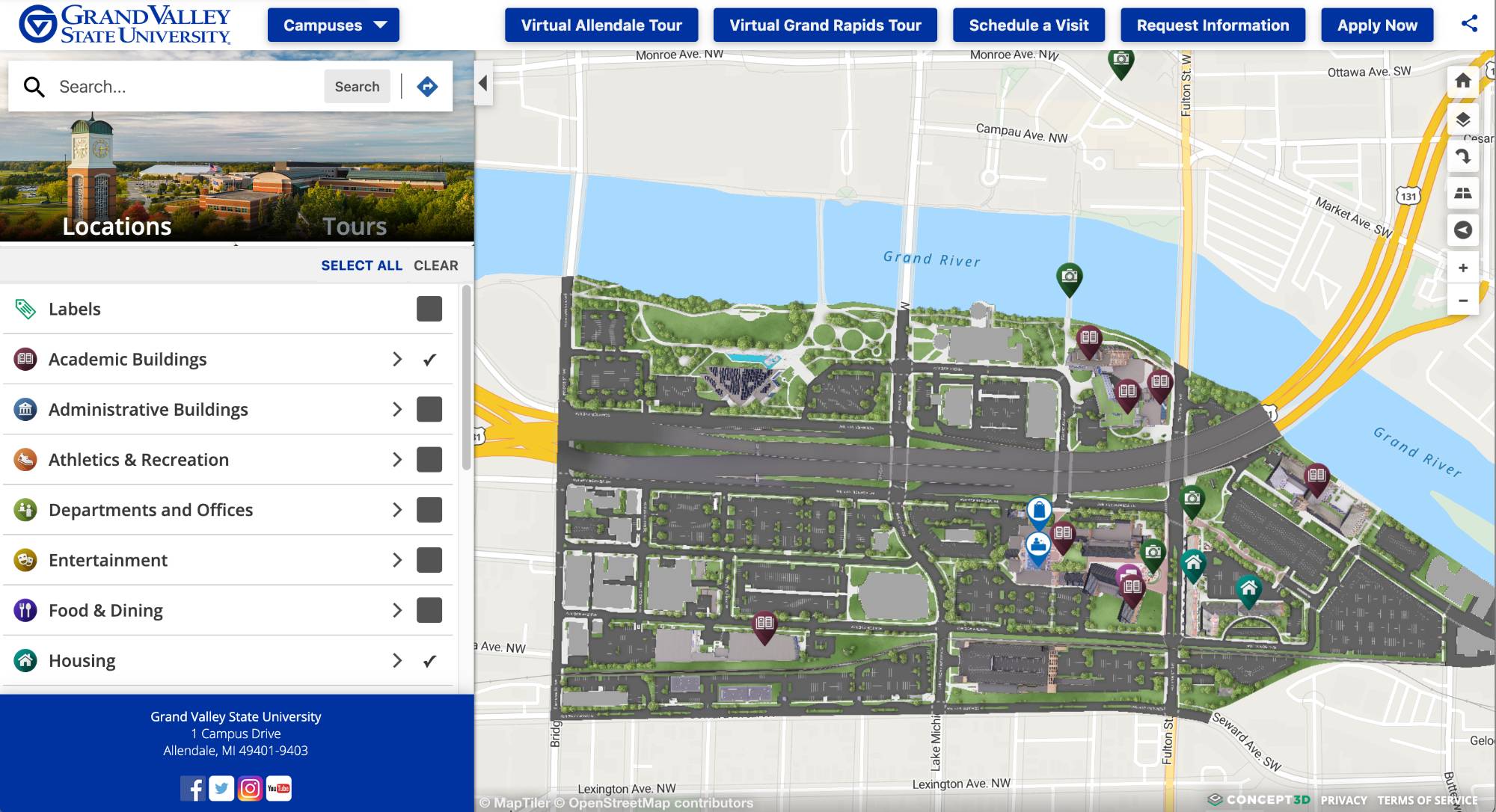1496x812 pixels.
Task: Expand the Departments and Offices chevron
Action: 397,510
